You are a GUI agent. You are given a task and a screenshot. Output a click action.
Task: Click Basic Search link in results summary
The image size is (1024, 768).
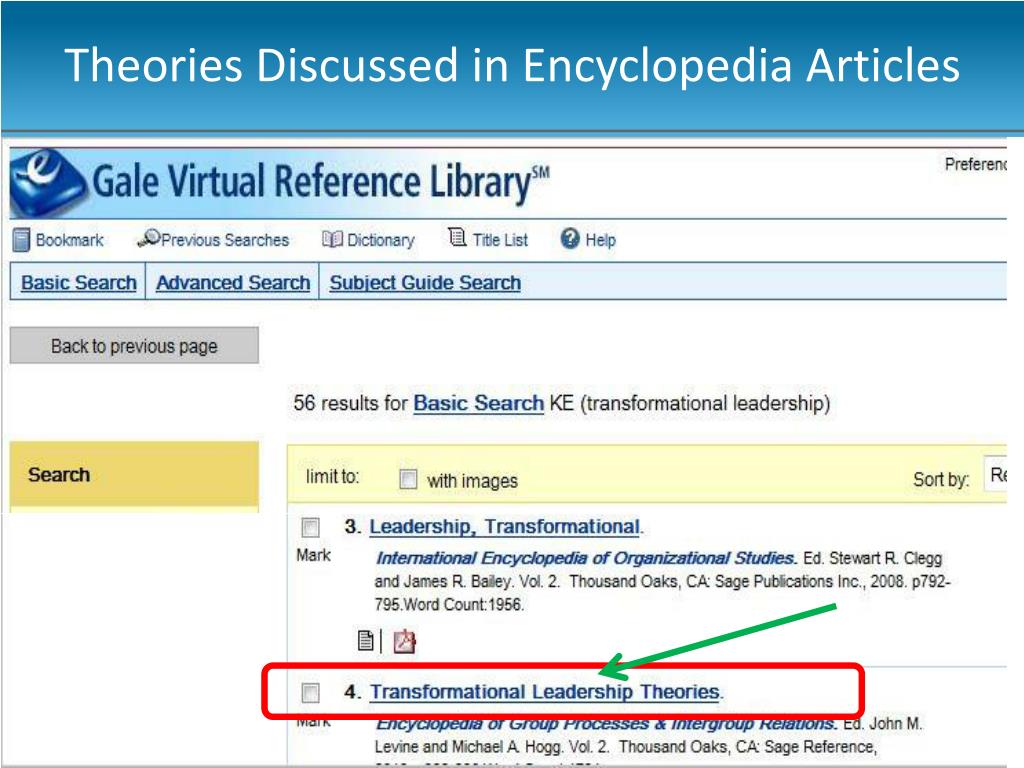pos(479,403)
